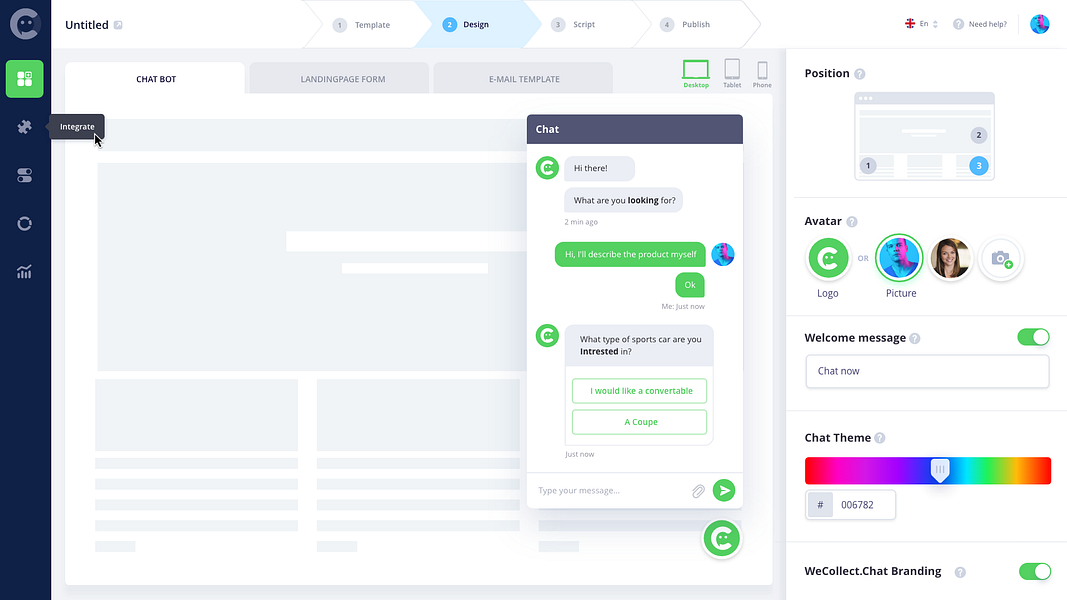This screenshot has height=600, width=1067.
Task: Disable the Welcome message toggle
Action: coord(1033,337)
